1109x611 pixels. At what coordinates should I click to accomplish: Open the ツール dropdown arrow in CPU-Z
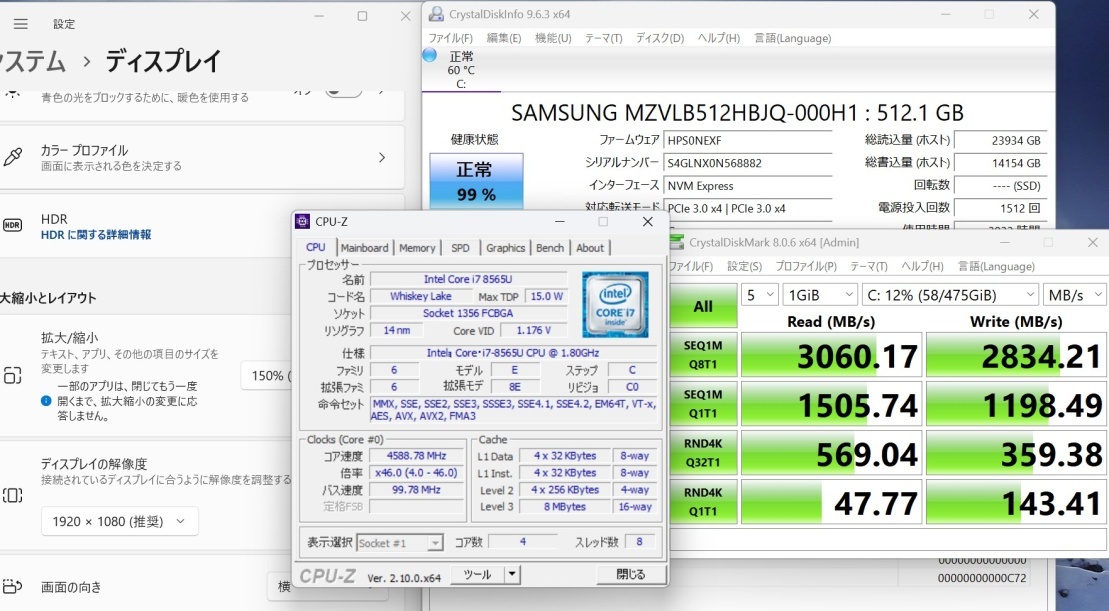(x=512, y=574)
